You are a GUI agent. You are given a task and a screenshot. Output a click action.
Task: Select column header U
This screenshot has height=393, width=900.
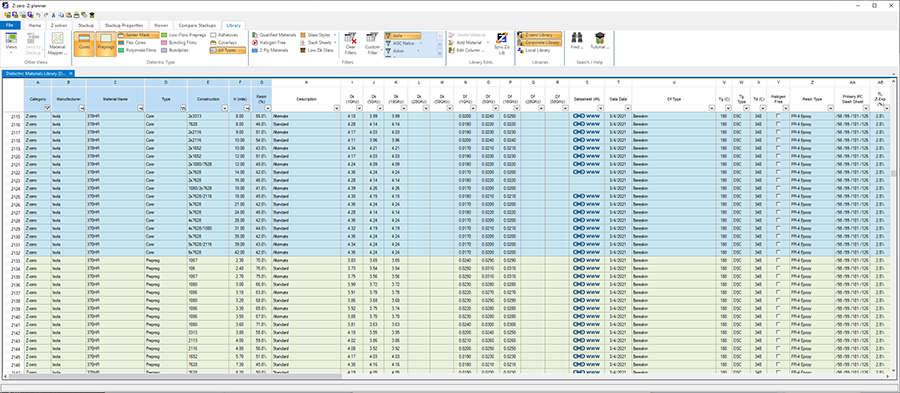click(673, 83)
